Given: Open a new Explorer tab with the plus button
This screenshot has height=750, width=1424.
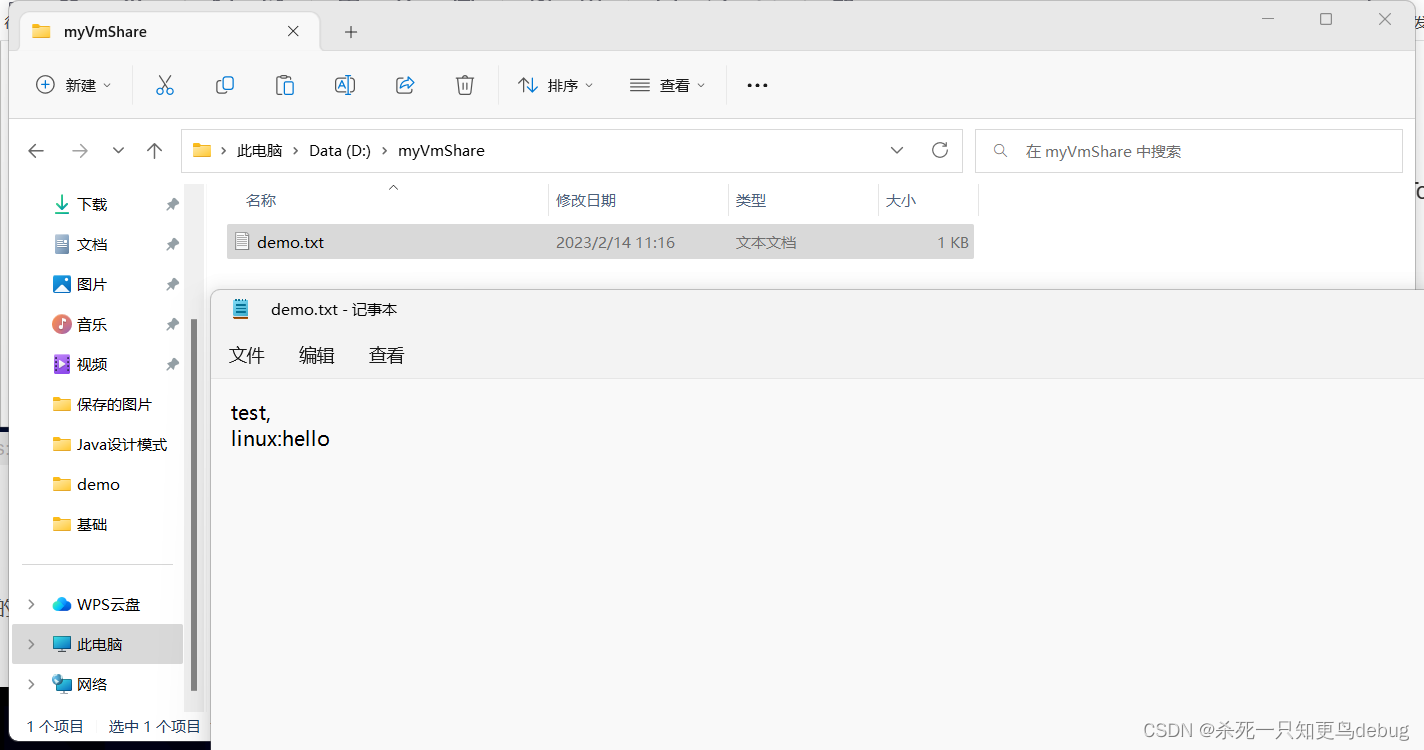Looking at the screenshot, I should click(x=350, y=32).
